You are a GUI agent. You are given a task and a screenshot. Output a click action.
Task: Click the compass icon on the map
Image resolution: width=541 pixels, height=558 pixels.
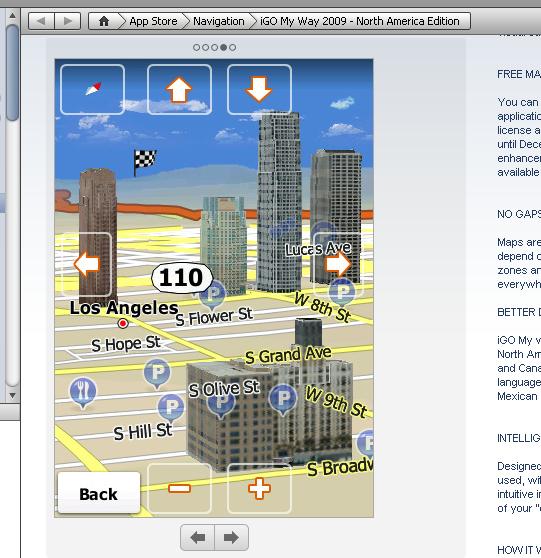point(93,89)
